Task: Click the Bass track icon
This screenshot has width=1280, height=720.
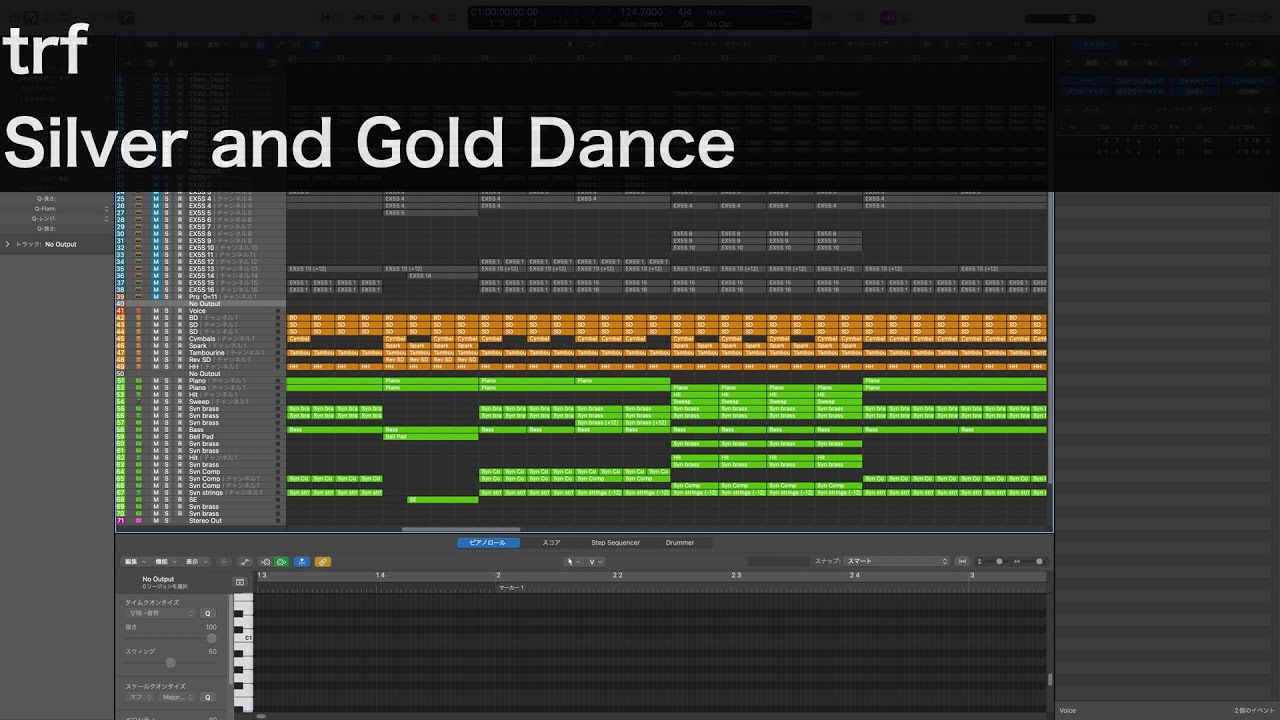Action: pyautogui.click(x=138, y=430)
